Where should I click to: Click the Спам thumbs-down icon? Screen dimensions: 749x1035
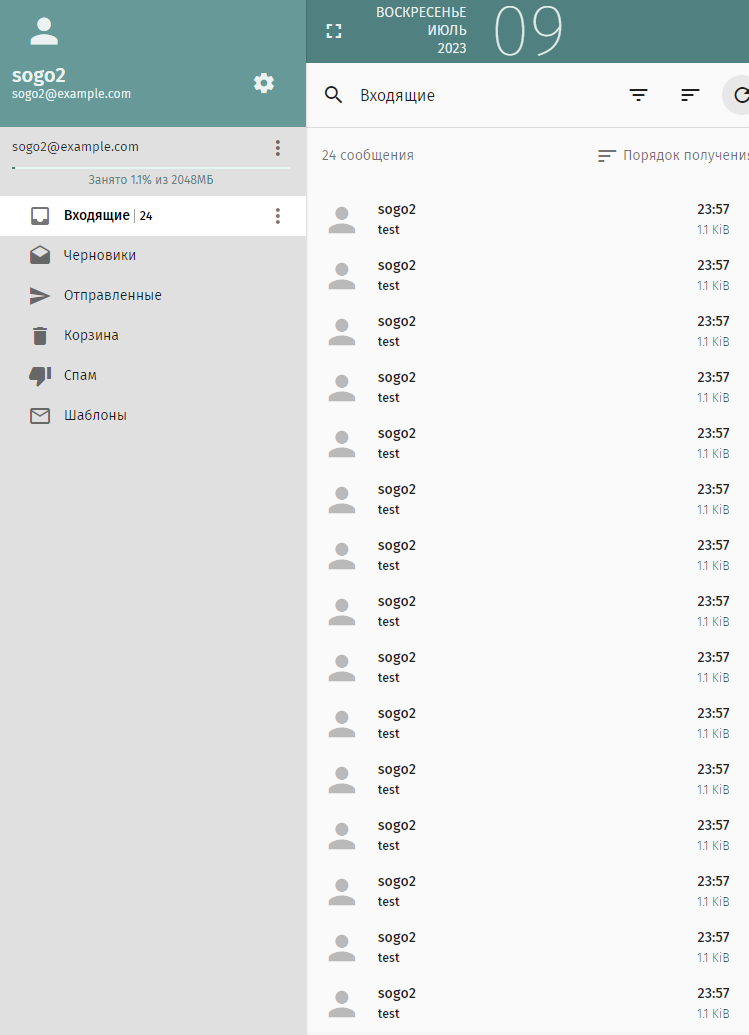(x=40, y=376)
